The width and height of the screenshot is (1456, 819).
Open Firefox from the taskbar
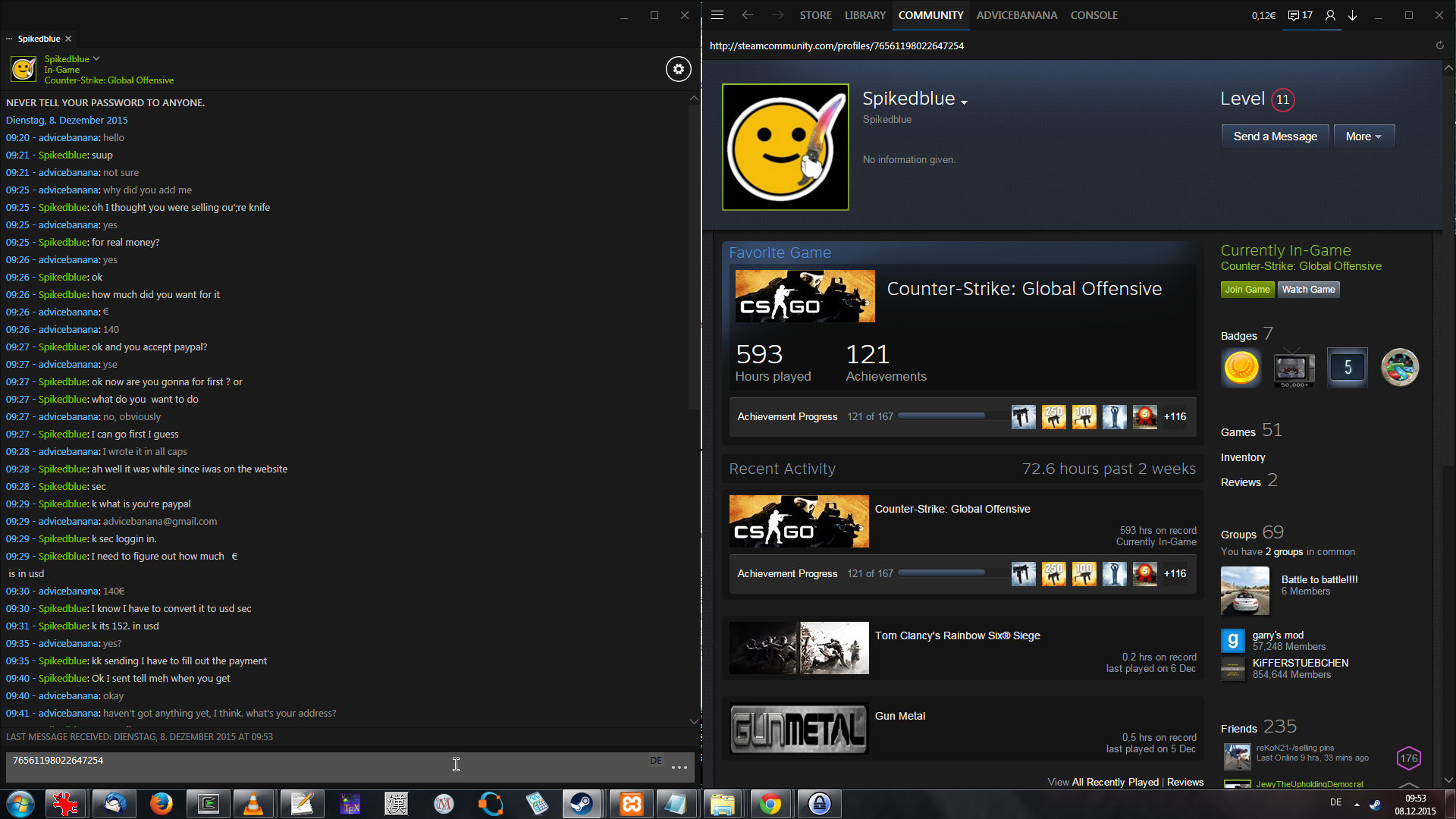point(161,804)
